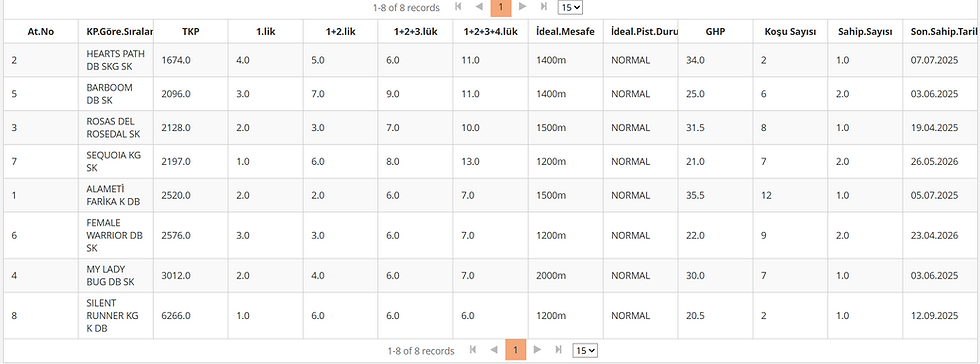
Task: Open top rows-per-page dropdown
Action: tap(570, 8)
